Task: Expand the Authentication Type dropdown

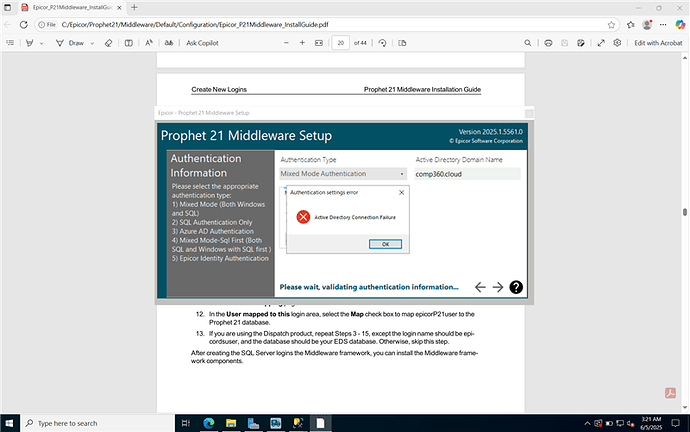Action: coord(343,174)
